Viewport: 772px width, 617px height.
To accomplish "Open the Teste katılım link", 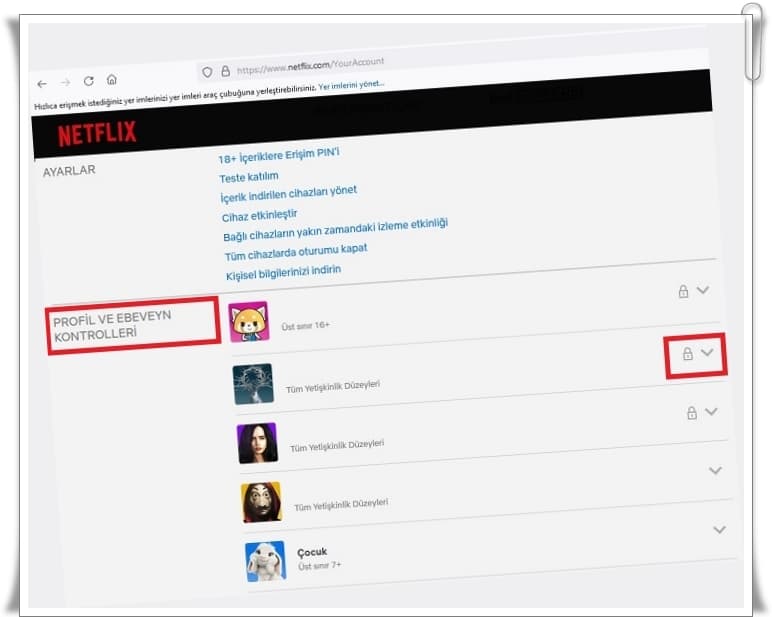I will click(x=249, y=177).
